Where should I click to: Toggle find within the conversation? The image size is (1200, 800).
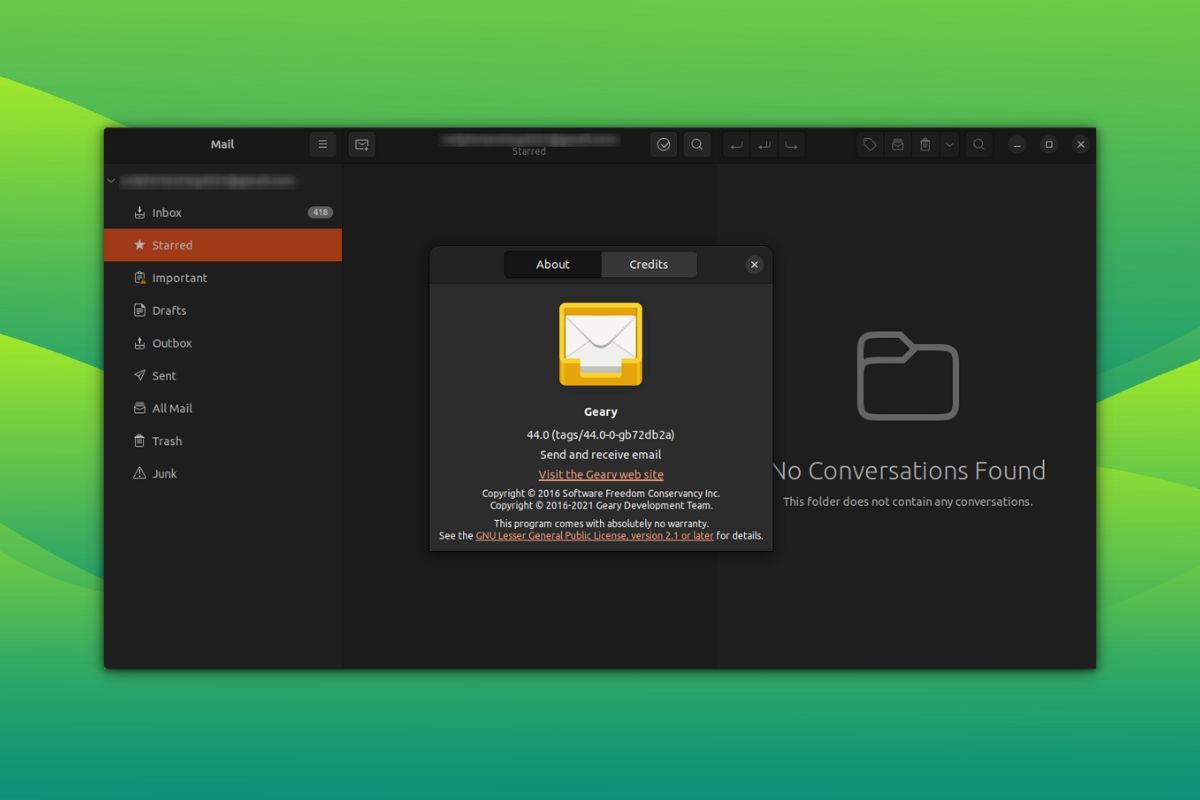(x=978, y=144)
